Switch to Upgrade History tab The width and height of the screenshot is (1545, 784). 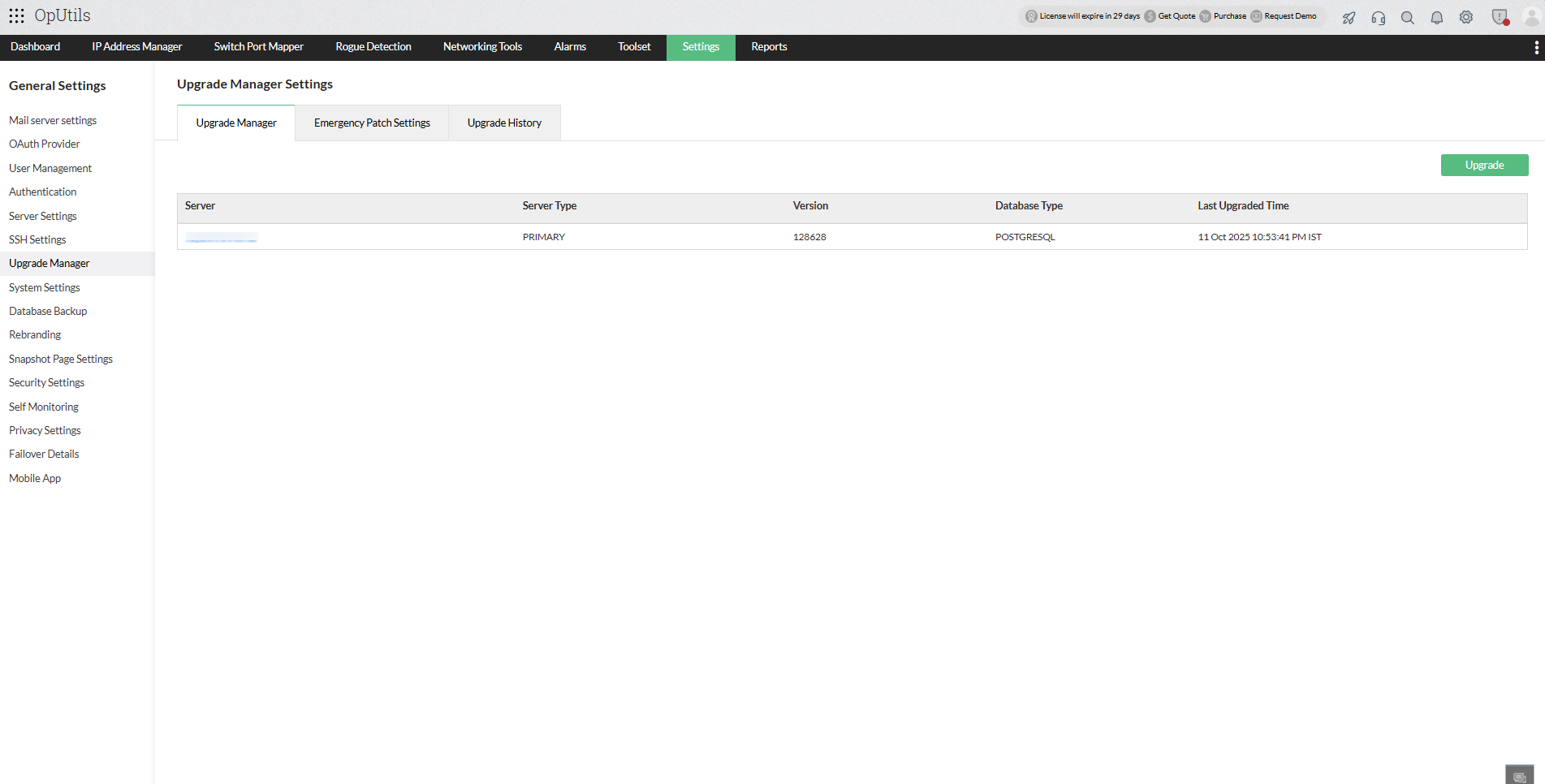click(x=505, y=123)
